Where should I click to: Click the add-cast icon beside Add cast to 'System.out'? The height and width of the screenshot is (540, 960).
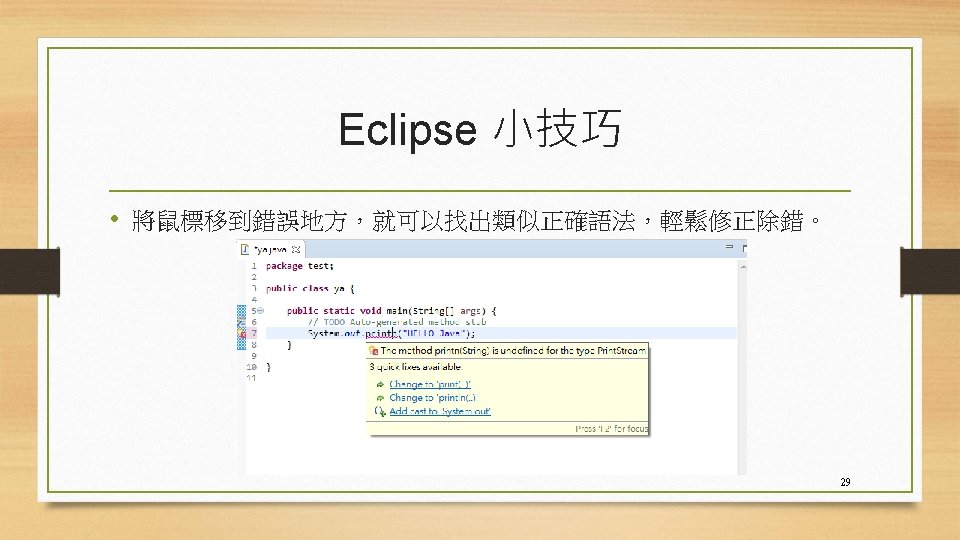[380, 411]
